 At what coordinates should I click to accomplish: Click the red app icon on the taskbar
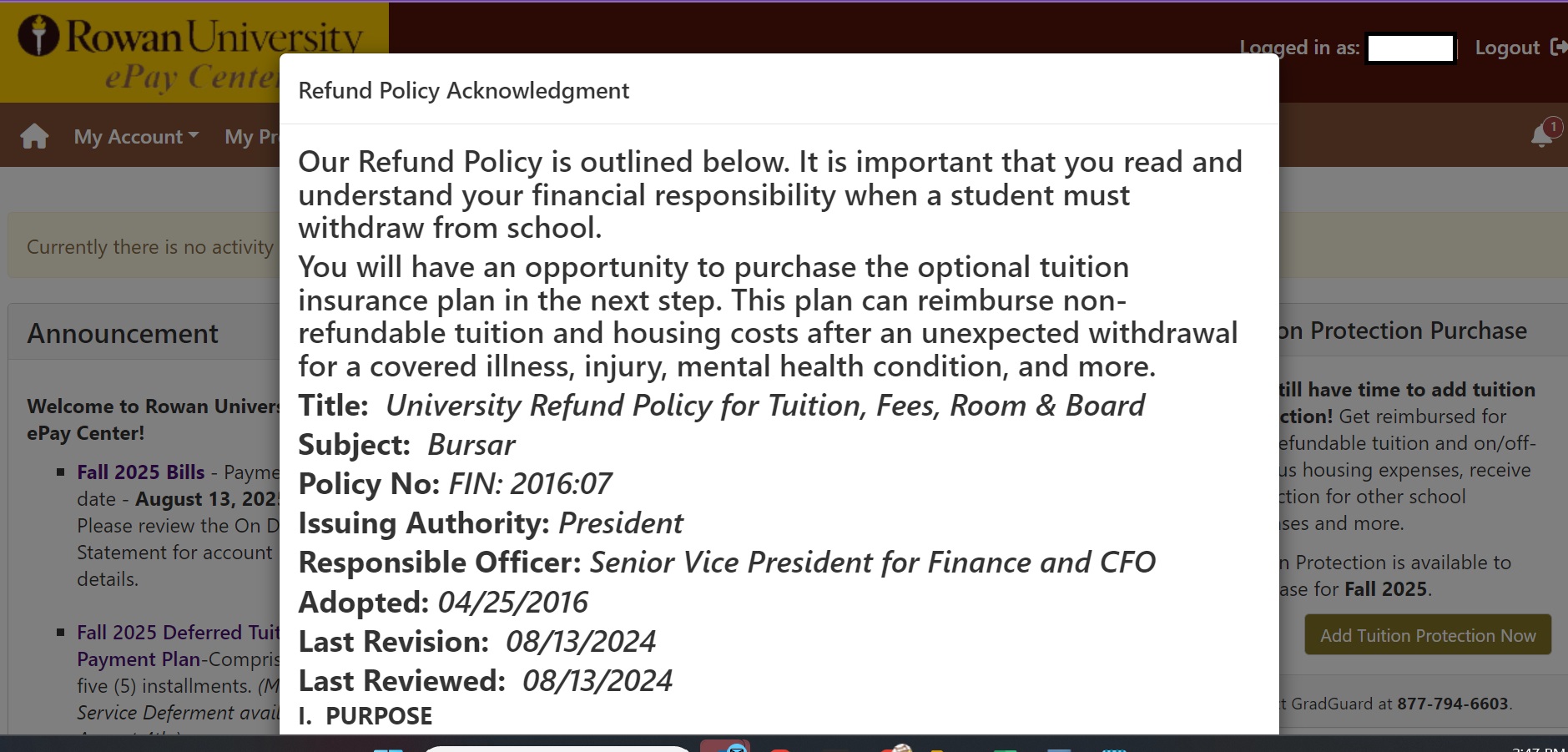(x=780, y=749)
